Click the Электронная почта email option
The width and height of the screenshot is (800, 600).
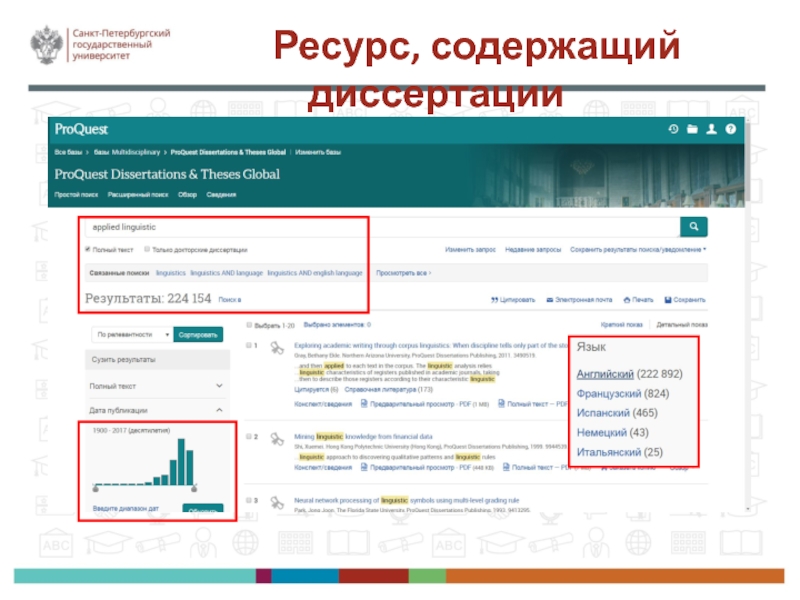pos(579,300)
